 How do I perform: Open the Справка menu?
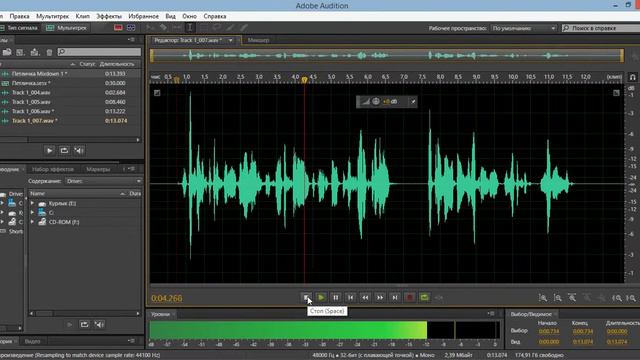pos(215,16)
